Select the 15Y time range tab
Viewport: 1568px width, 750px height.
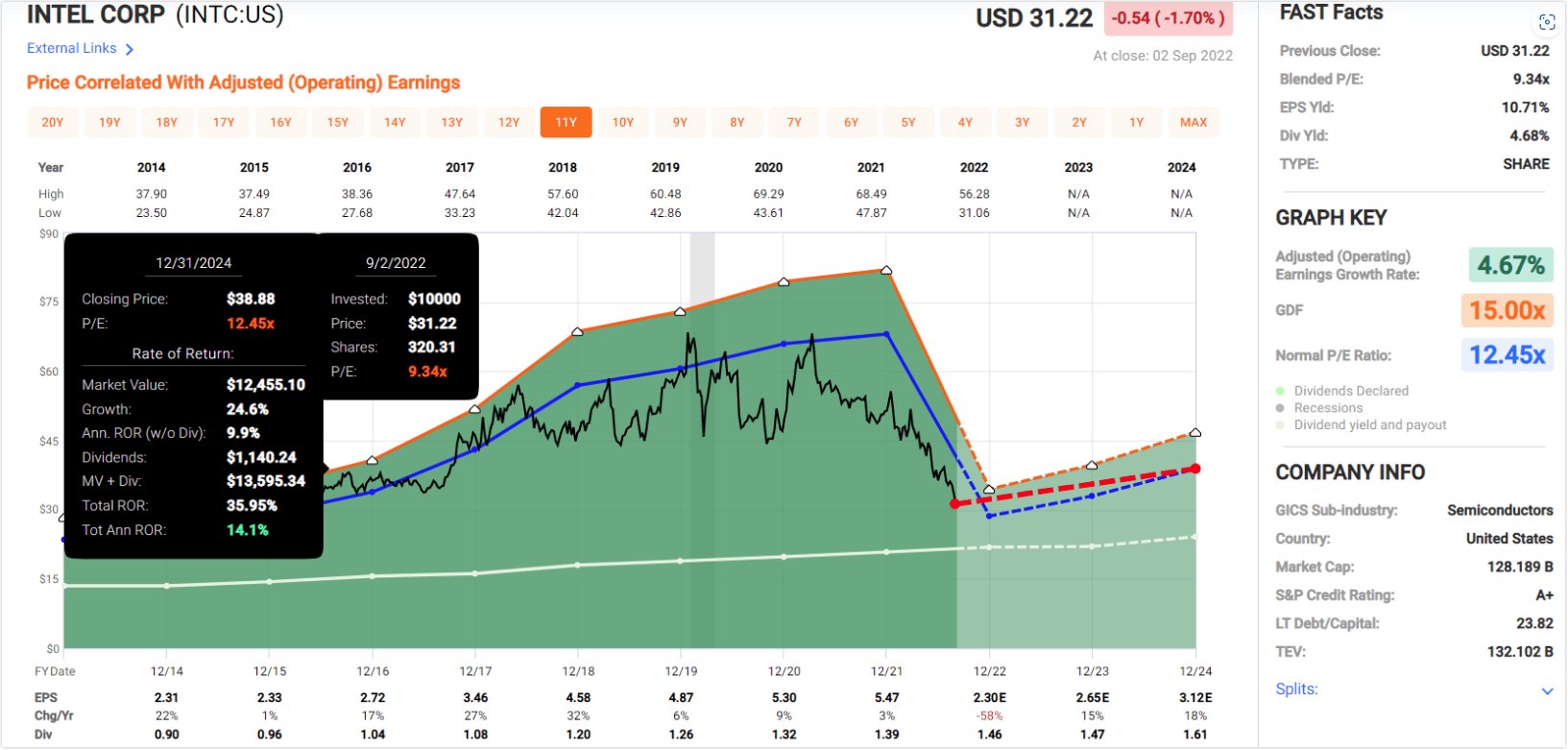point(338,122)
